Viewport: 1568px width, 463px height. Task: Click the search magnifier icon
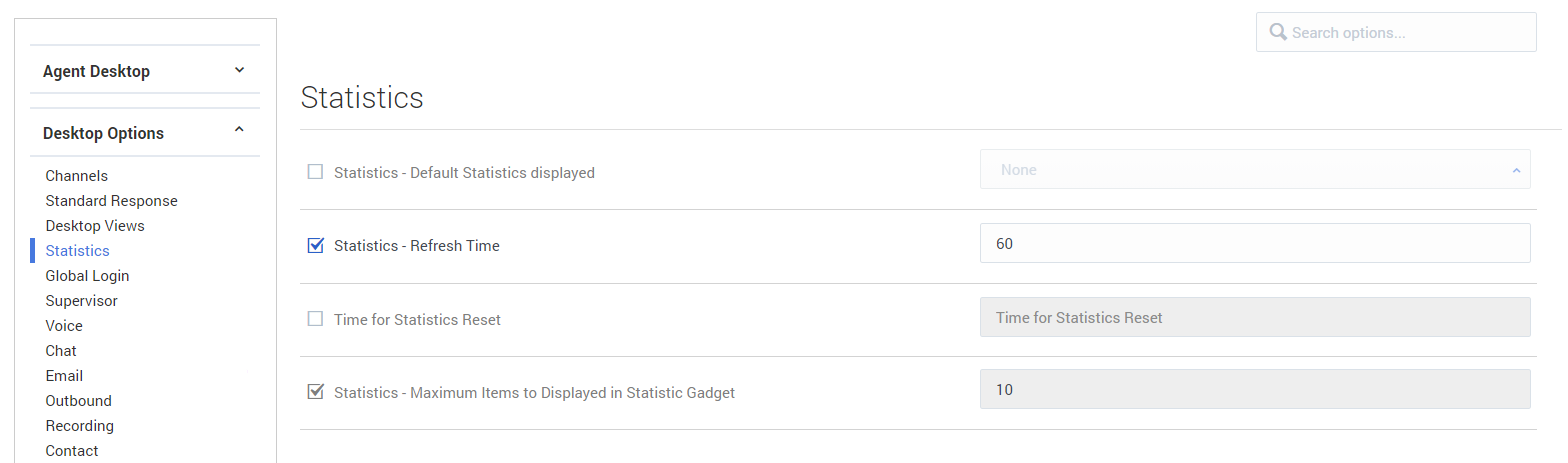tap(1277, 32)
